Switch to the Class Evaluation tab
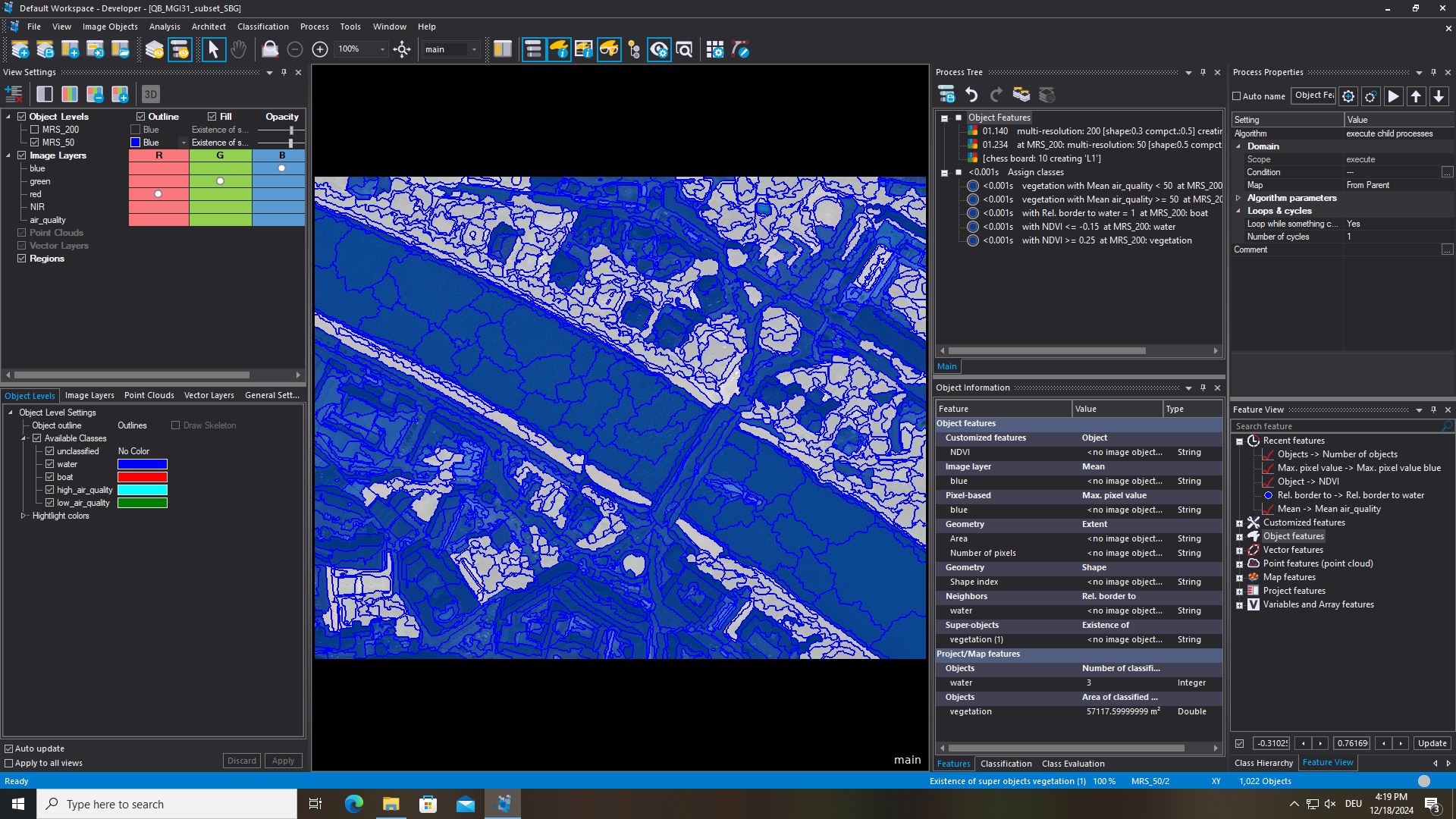This screenshot has width=1456, height=819. point(1072,764)
